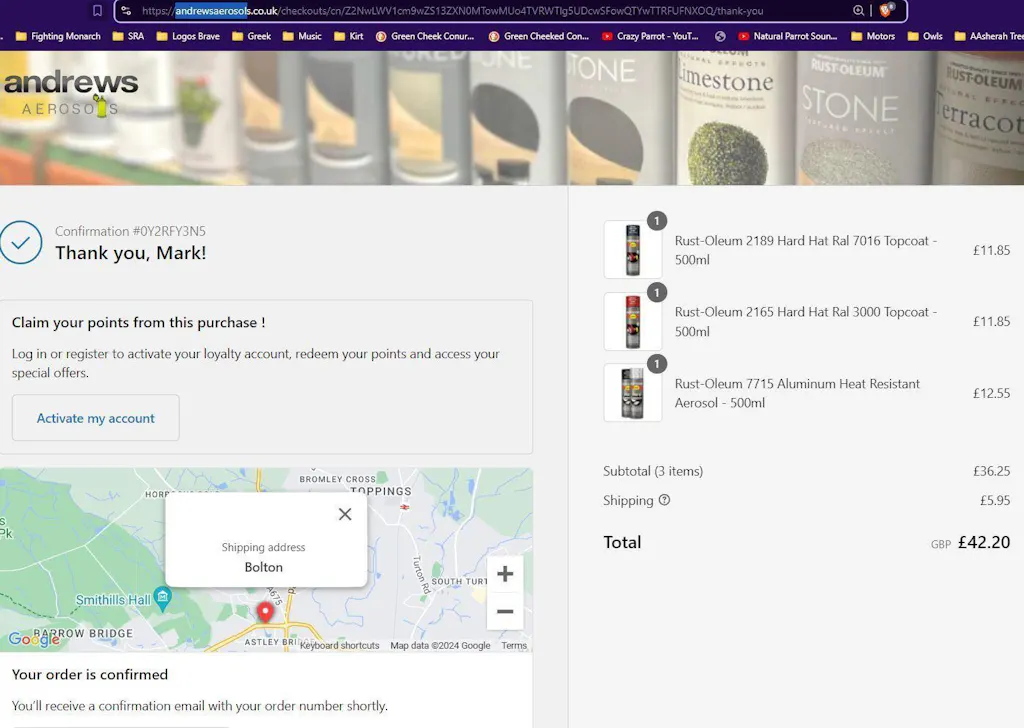Click the shipping info question mark icon
The width and height of the screenshot is (1024, 728).
[664, 500]
